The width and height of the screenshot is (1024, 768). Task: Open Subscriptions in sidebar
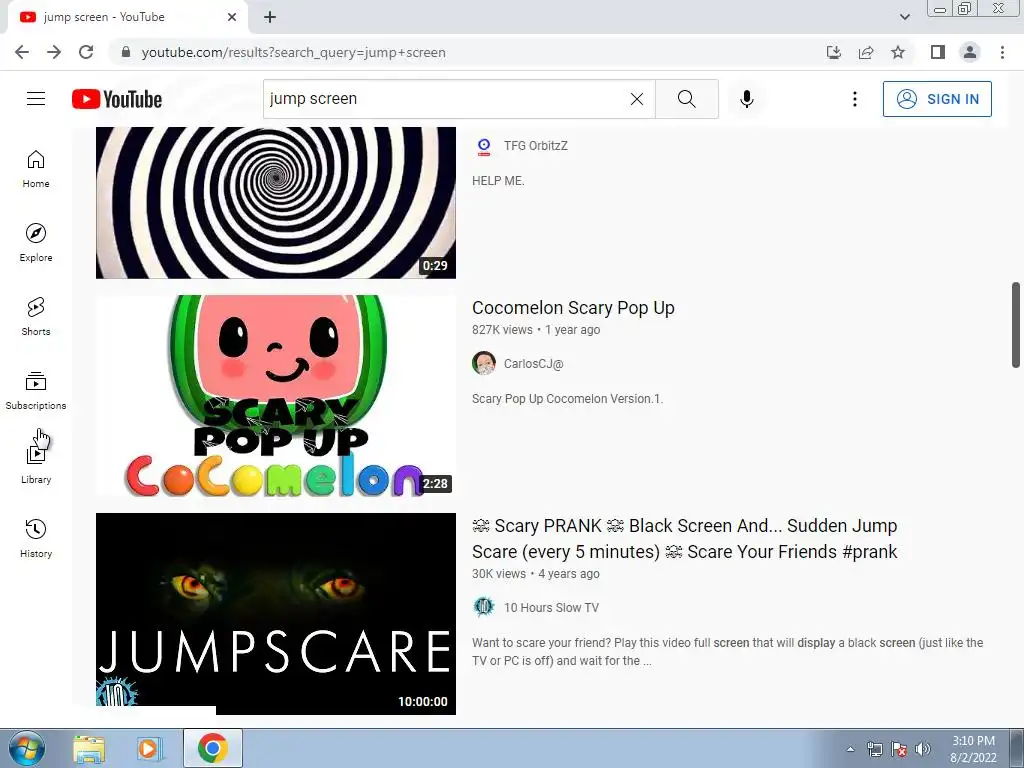[x=36, y=391]
